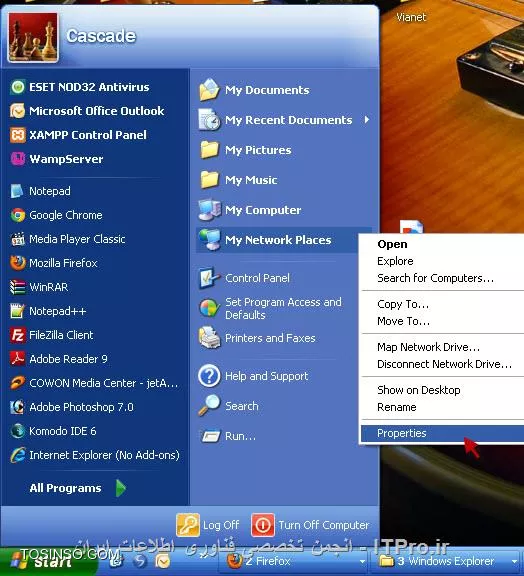
Task: Open My Documents folder icon
Action: [x=209, y=90]
